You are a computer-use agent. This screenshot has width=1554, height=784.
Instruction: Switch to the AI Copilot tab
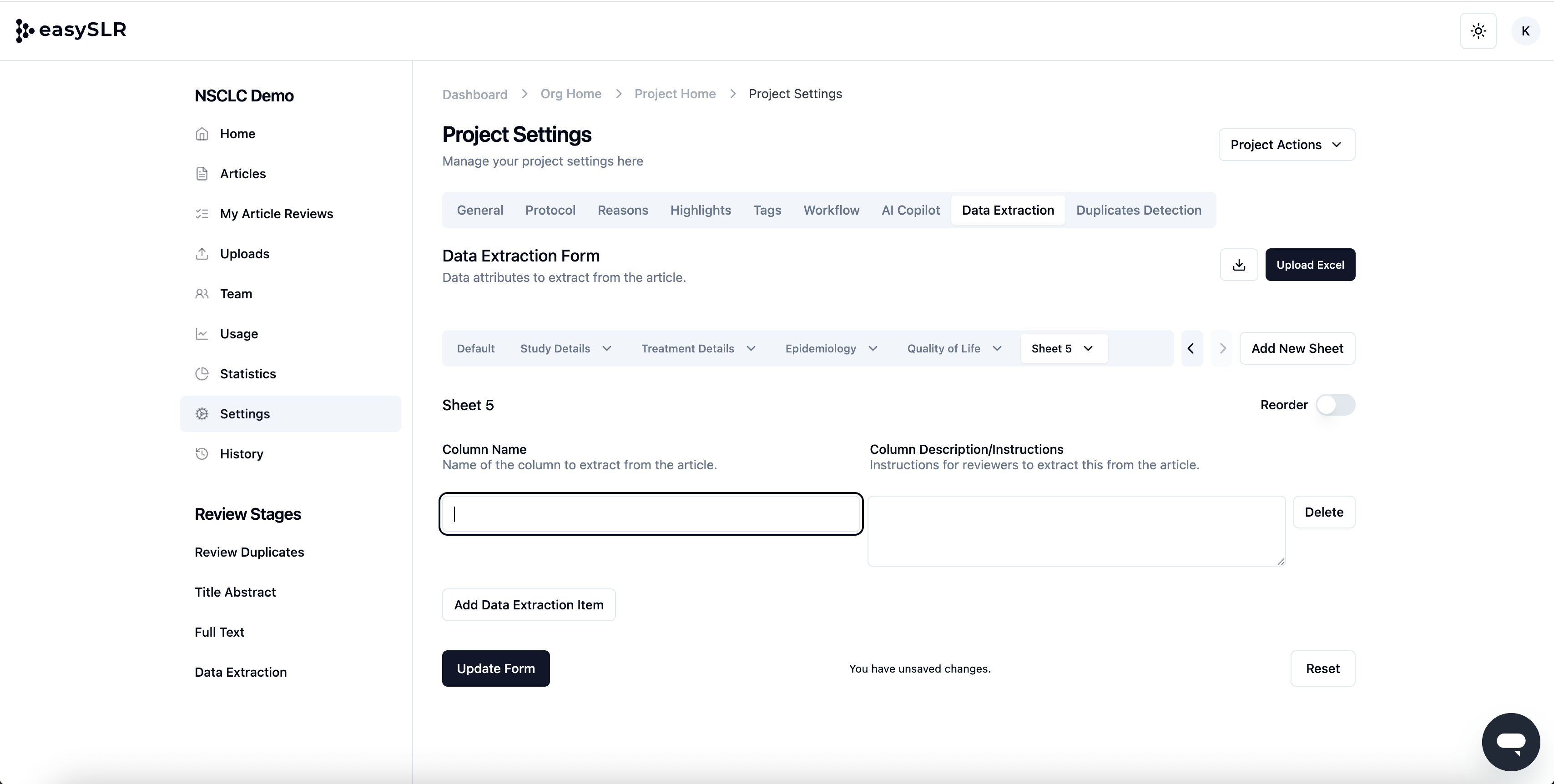tap(910, 210)
